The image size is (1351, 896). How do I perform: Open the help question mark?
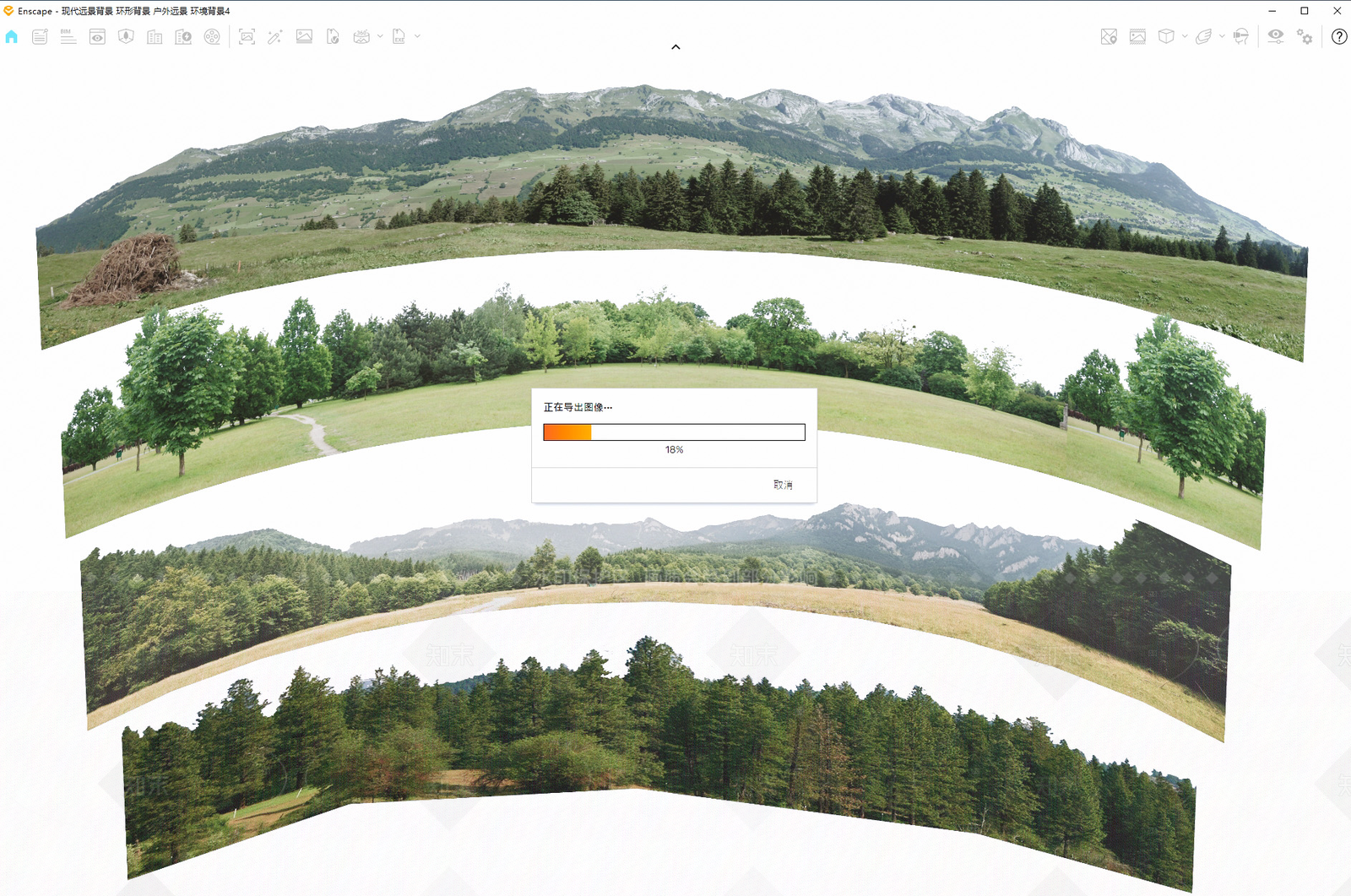coord(1339,37)
